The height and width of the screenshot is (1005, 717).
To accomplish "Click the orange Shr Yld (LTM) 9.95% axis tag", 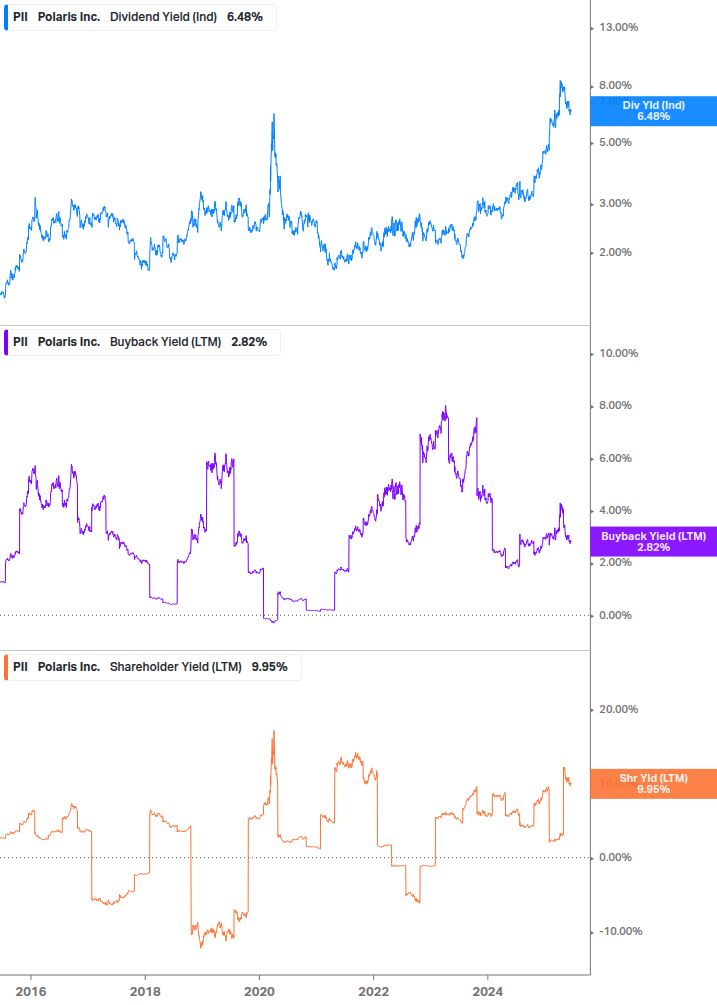I will (x=654, y=784).
